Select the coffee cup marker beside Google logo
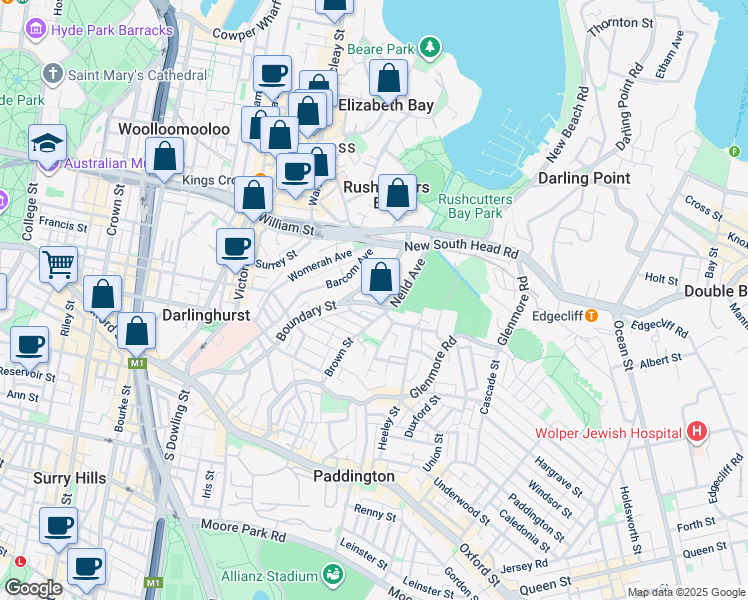Viewport: 748px width, 600px height. tap(86, 568)
